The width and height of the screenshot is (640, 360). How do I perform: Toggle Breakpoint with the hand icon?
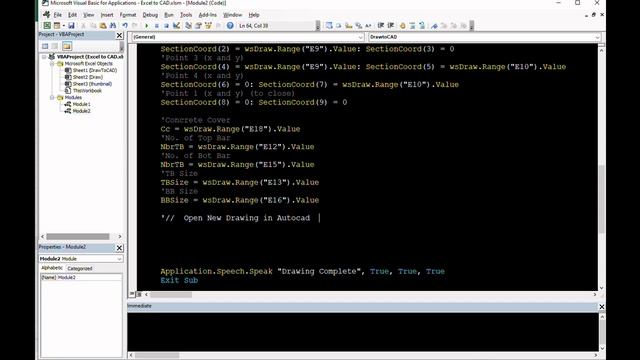pos(403,26)
